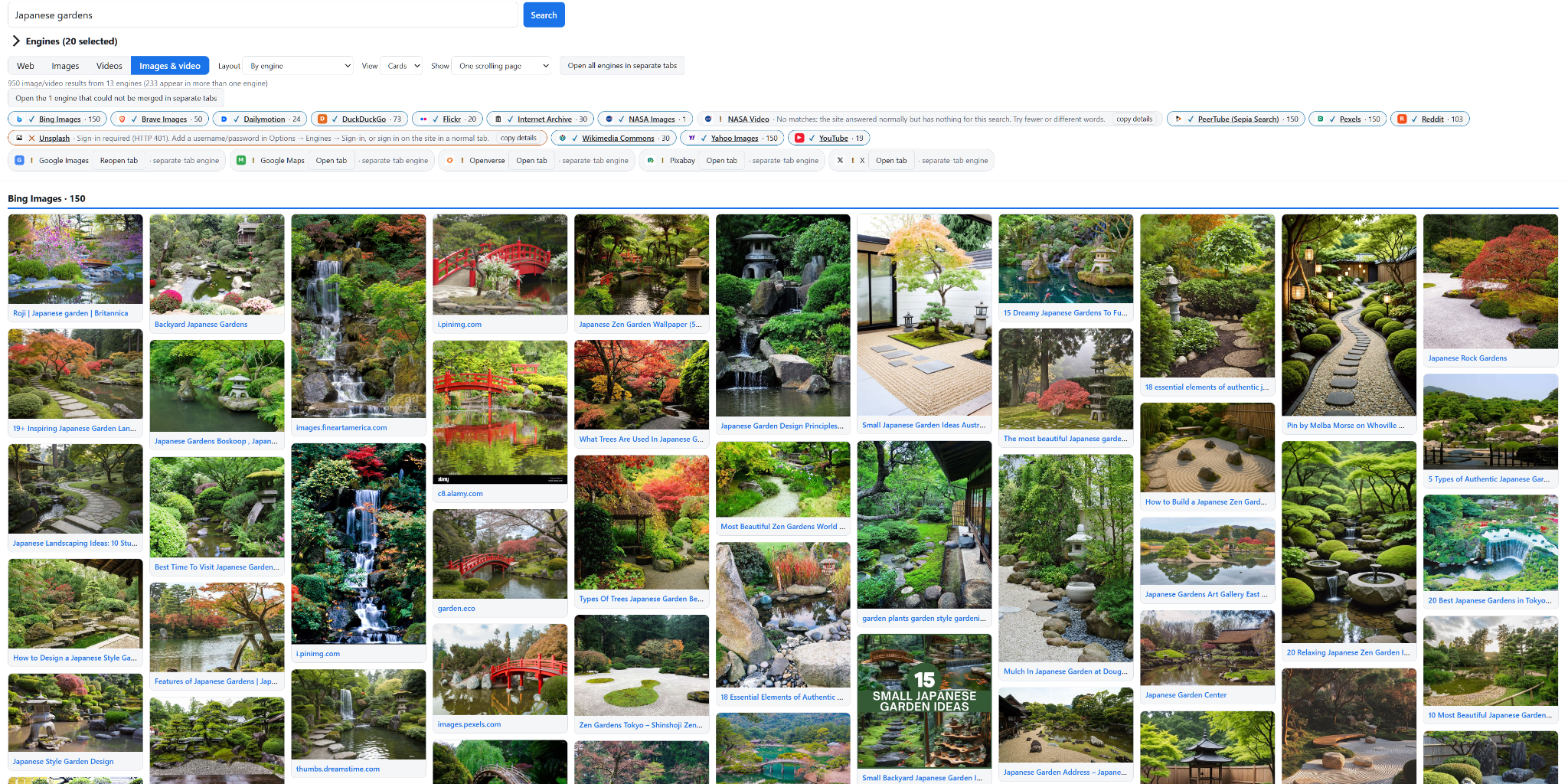This screenshot has height=784, width=1568.
Task: Copy details for the Unsplash error
Action: pyautogui.click(x=518, y=139)
